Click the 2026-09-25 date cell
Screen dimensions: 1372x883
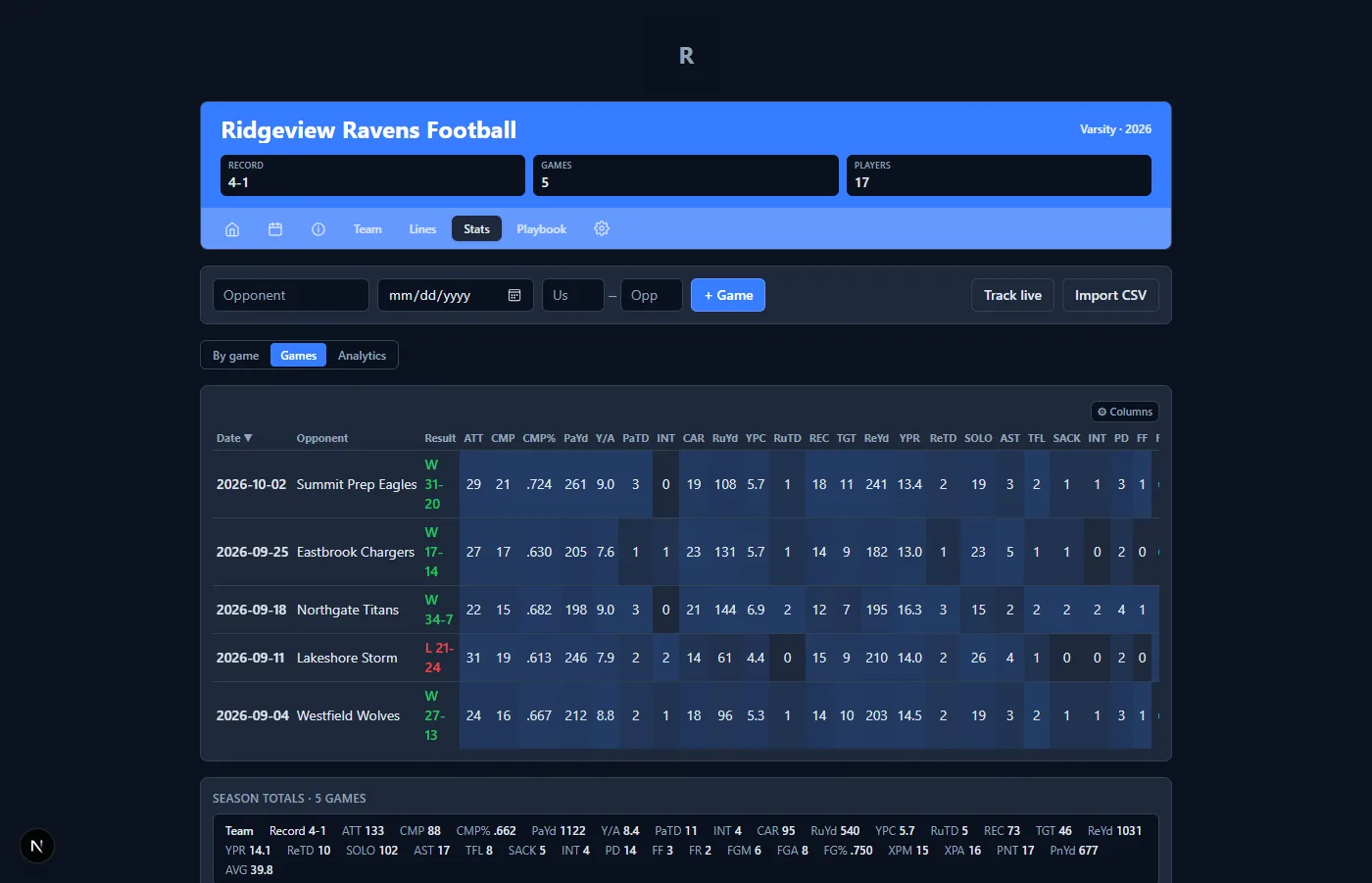pyautogui.click(x=252, y=552)
